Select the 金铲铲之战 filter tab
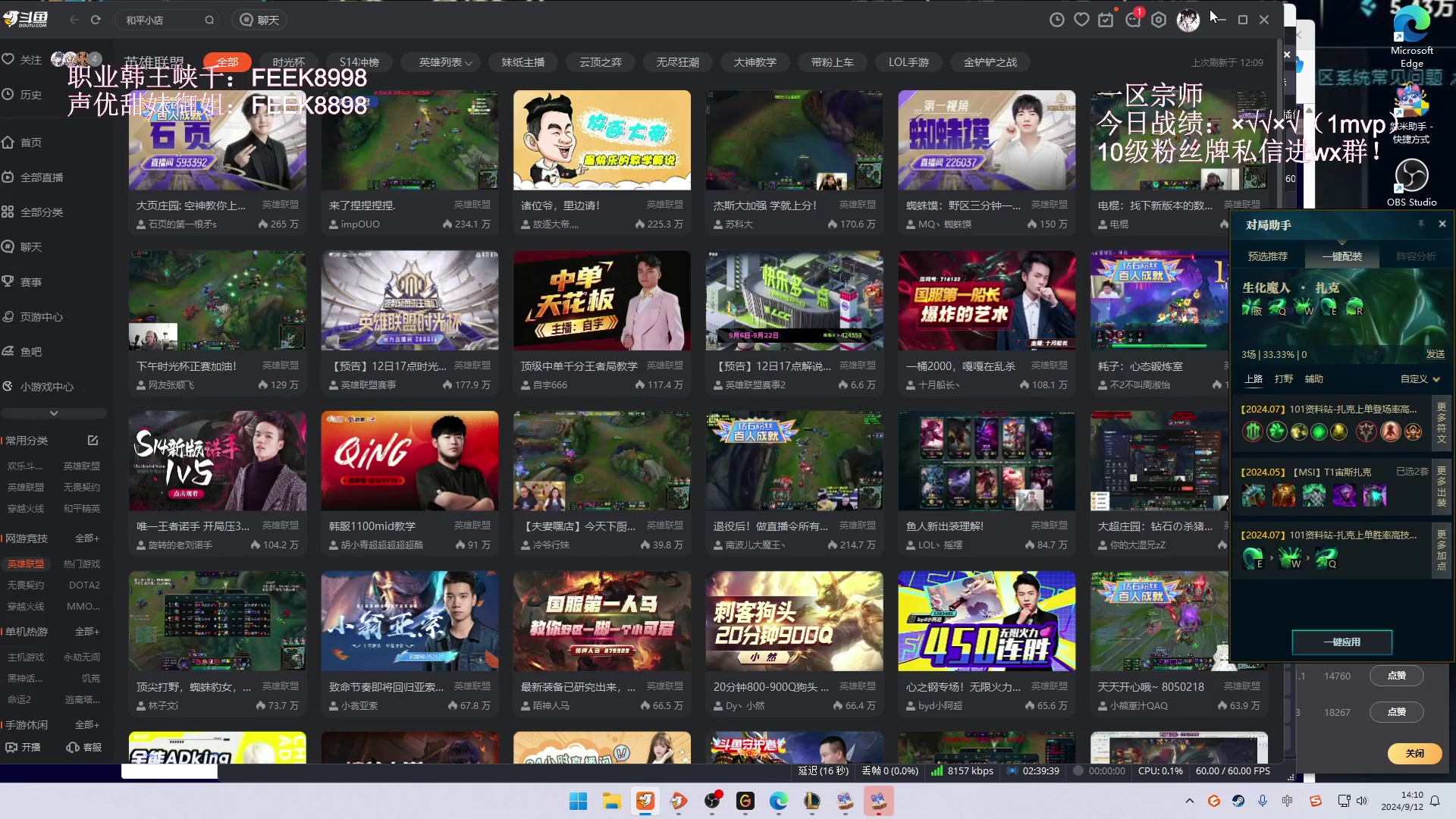Screen dimensions: 1456x819 990,62
